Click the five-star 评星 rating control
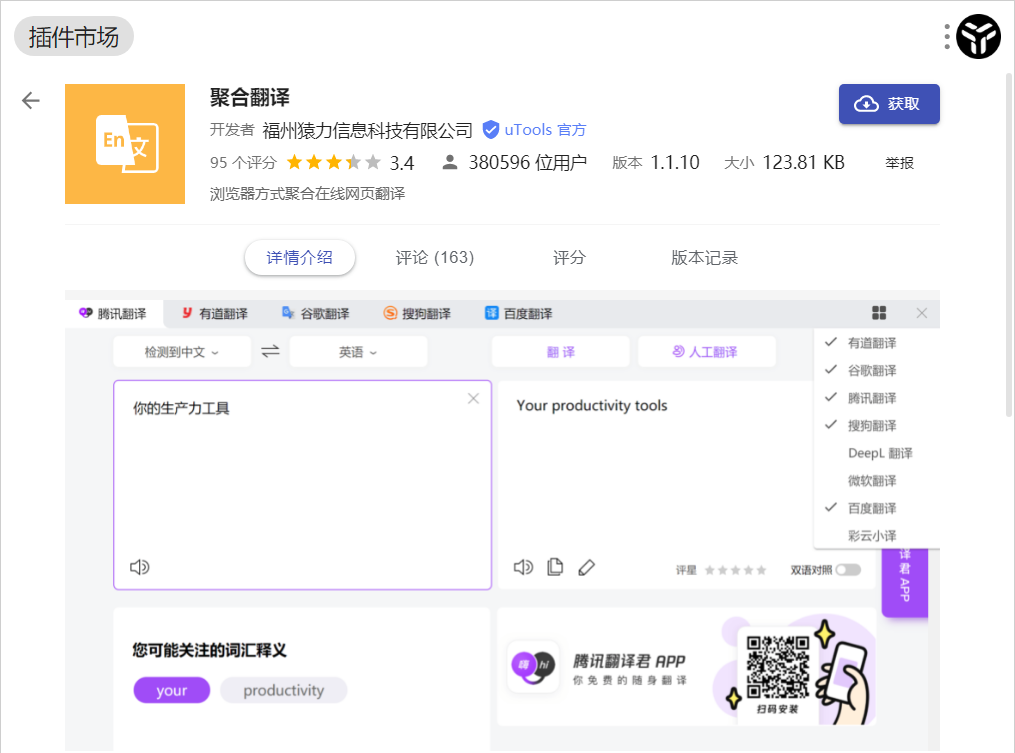Image resolution: width=1015 pixels, height=753 pixels. [735, 570]
